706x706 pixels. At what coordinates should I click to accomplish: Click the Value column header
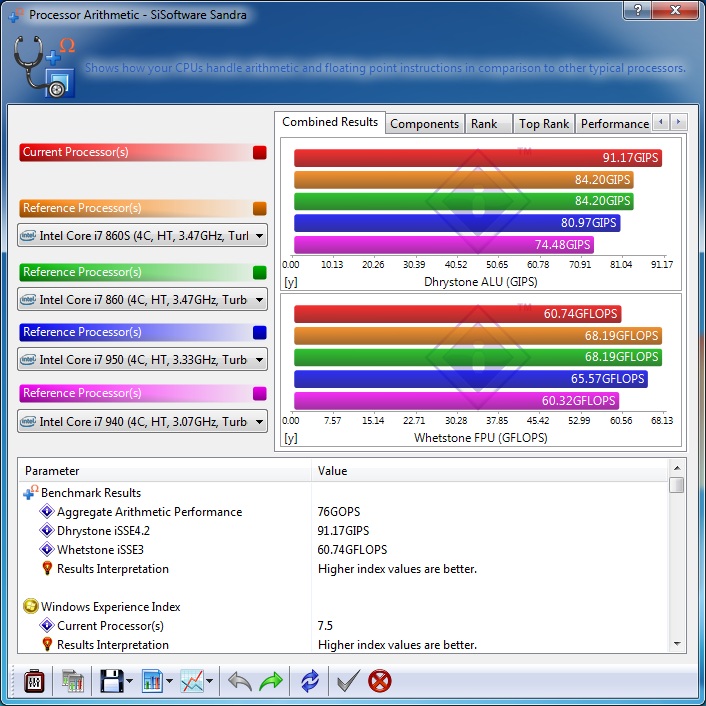(x=489, y=471)
